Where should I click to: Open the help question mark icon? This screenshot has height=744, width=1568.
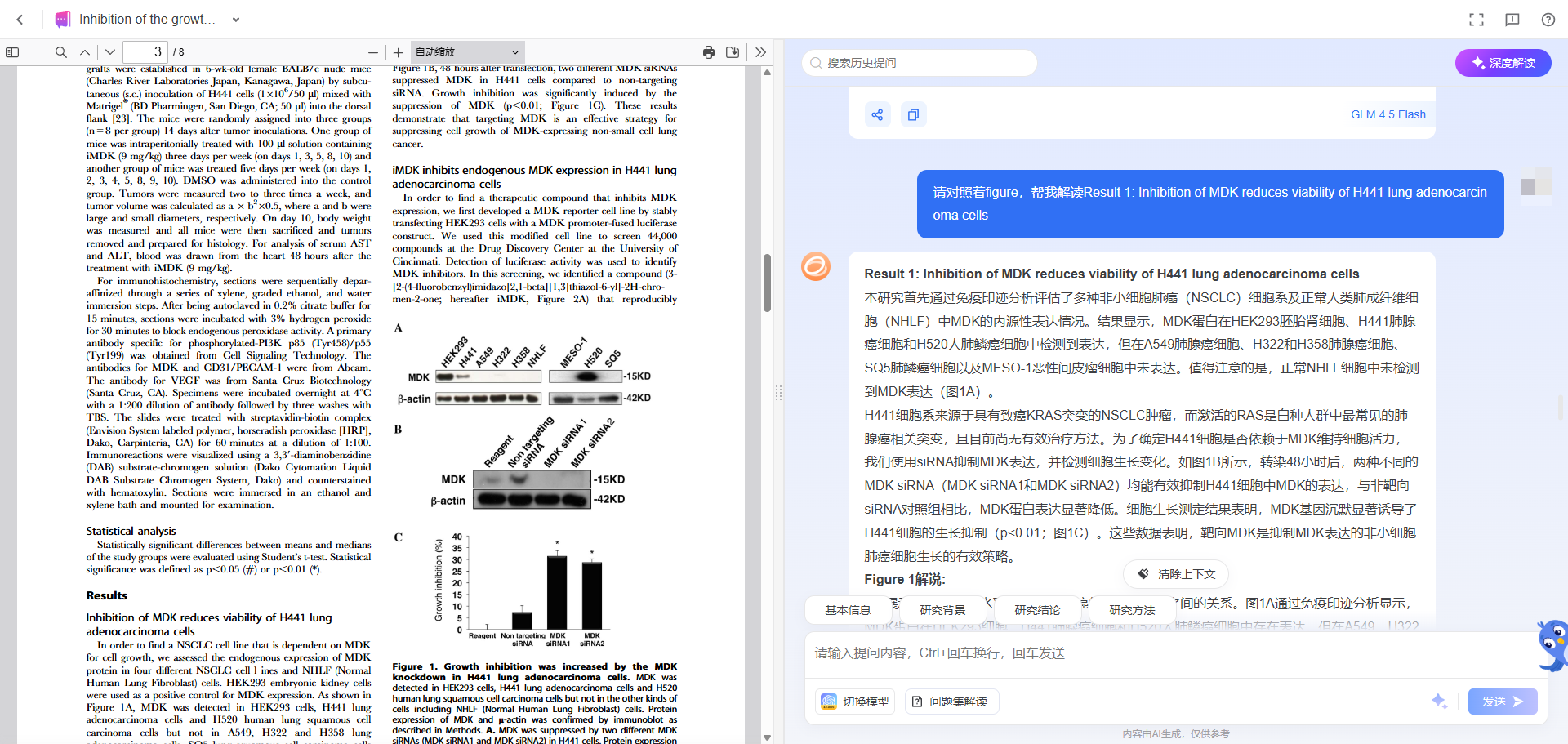(x=1548, y=20)
